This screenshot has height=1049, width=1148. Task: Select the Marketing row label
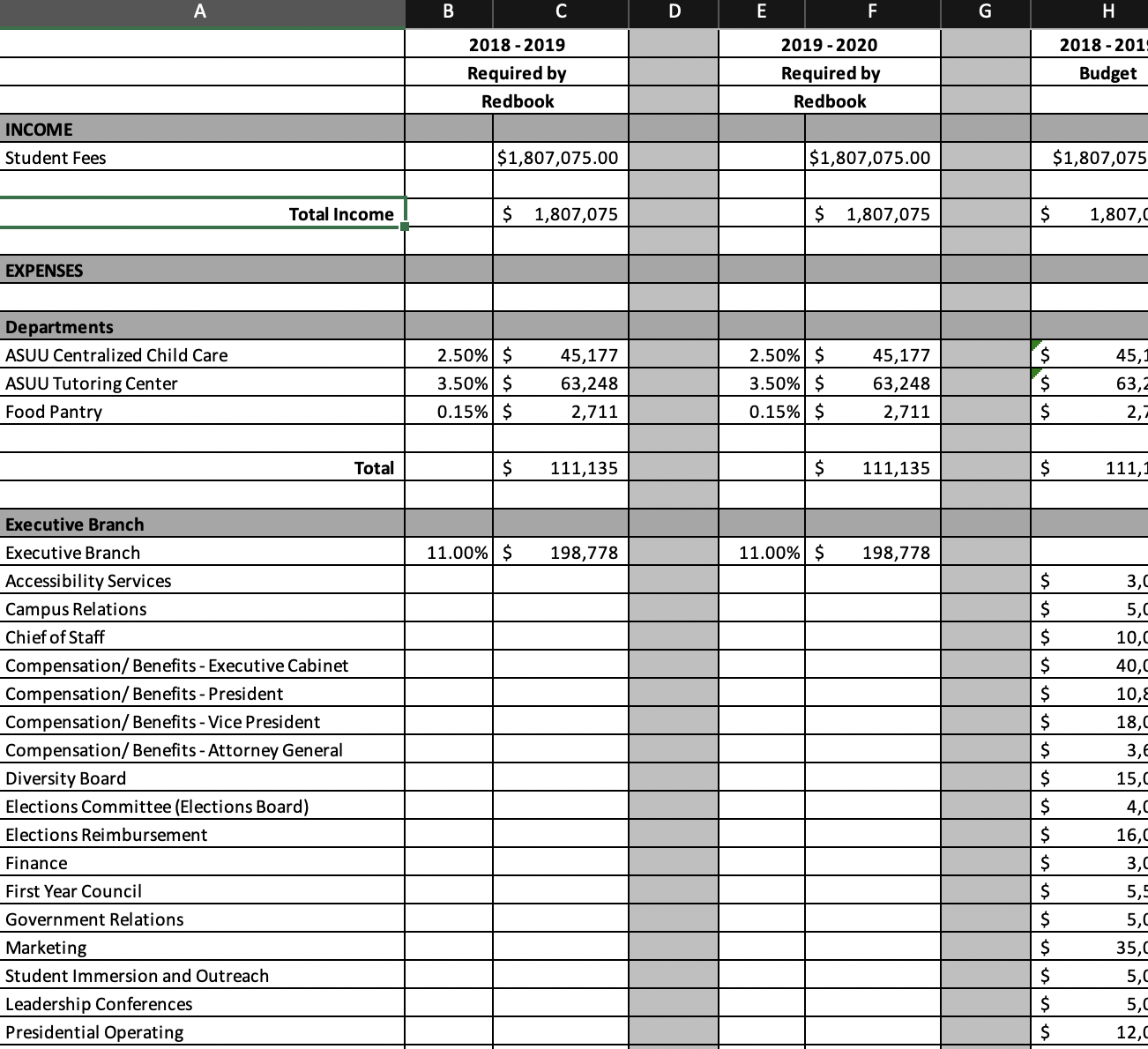[x=202, y=947]
